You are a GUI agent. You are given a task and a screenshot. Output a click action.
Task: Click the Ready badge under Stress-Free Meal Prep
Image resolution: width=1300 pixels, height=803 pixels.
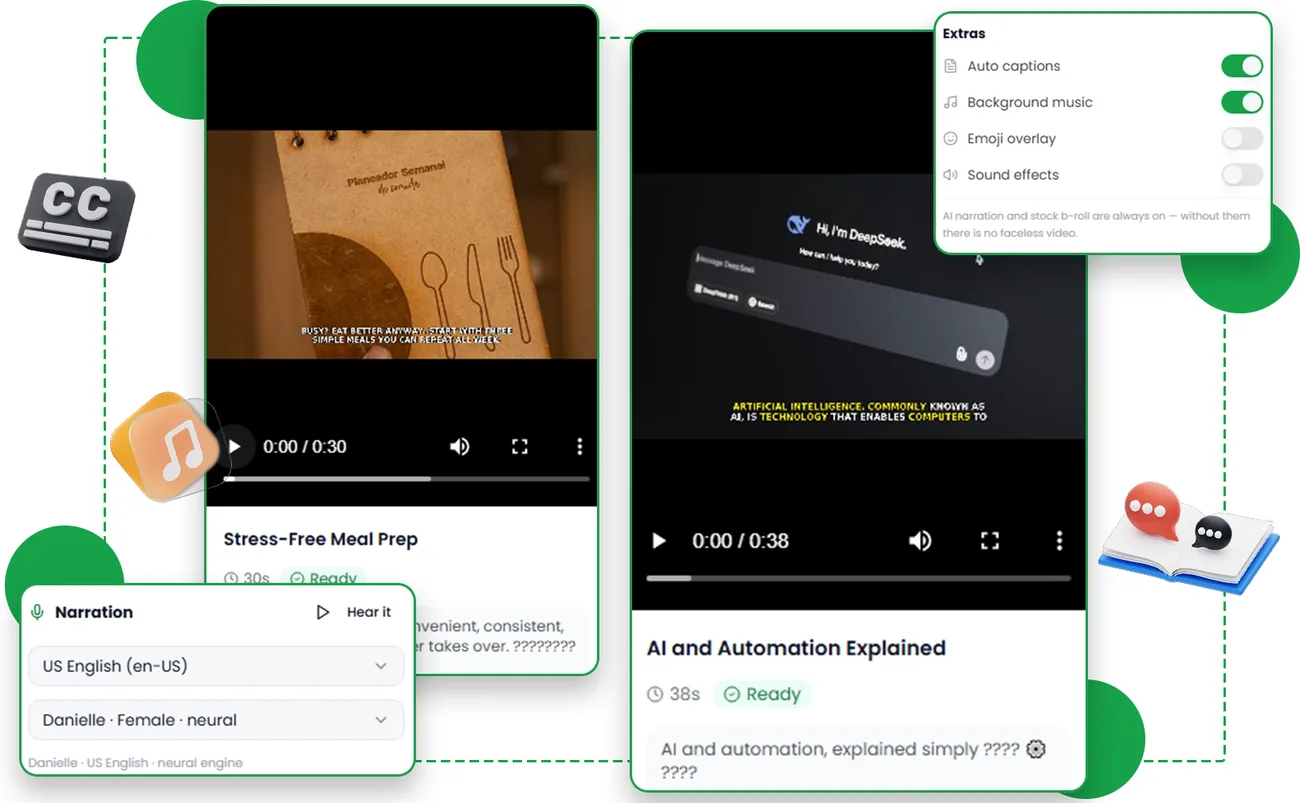tap(323, 578)
